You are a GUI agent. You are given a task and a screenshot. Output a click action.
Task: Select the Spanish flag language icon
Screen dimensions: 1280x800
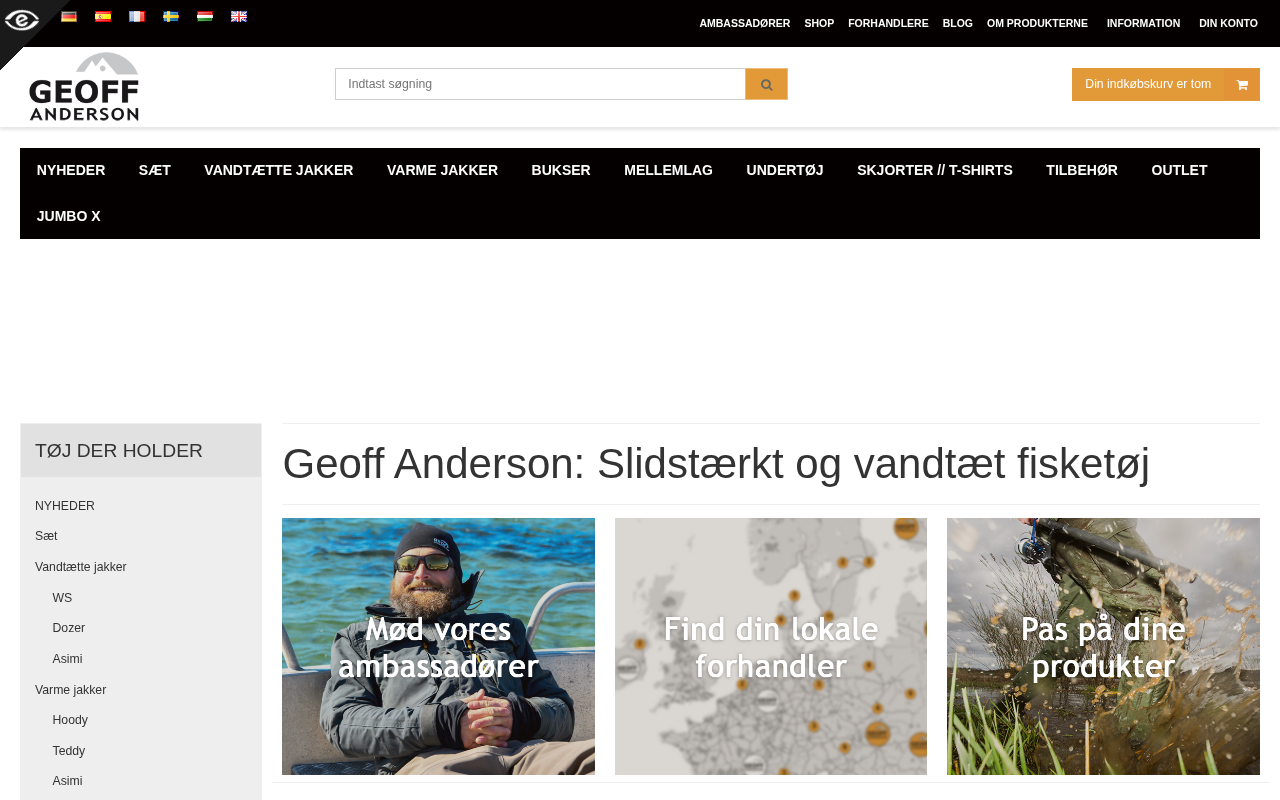(103, 16)
